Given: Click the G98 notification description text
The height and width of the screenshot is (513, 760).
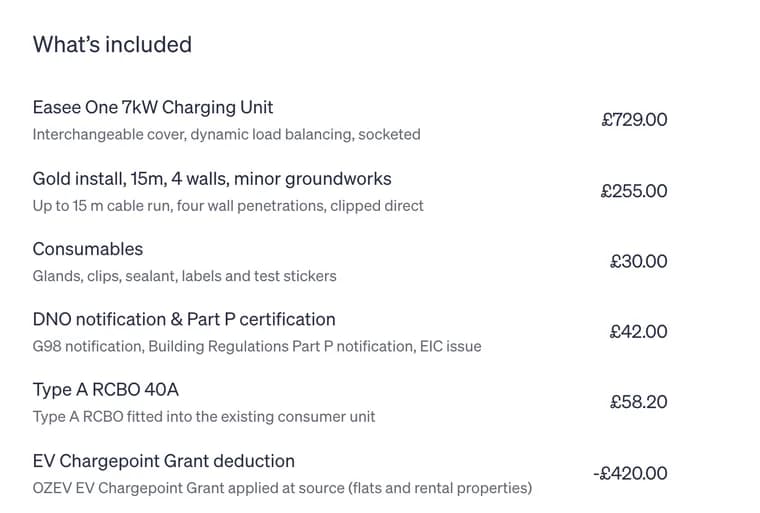Looking at the screenshot, I should 257,347.
